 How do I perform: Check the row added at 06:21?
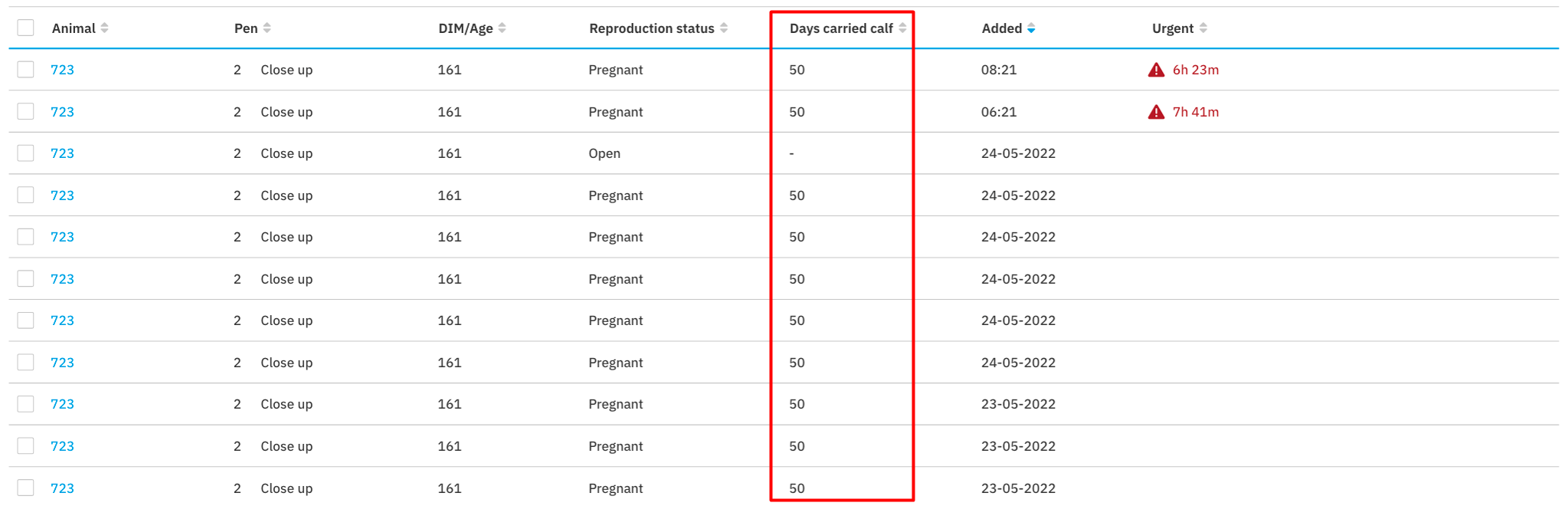click(26, 111)
